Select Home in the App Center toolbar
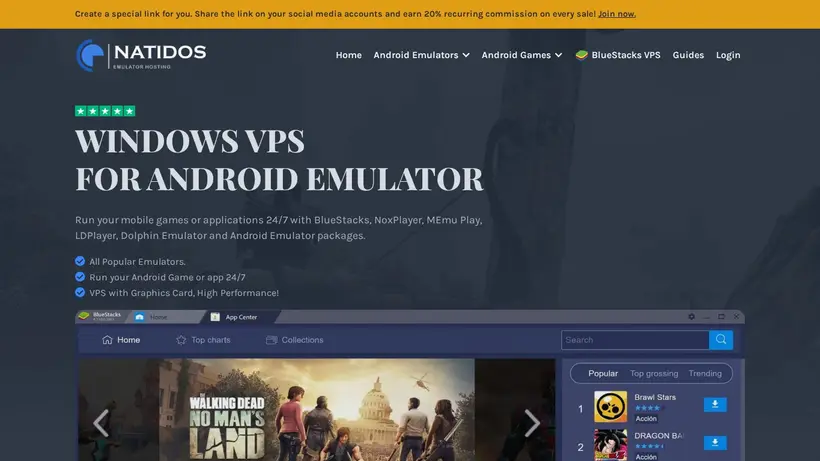 121,340
